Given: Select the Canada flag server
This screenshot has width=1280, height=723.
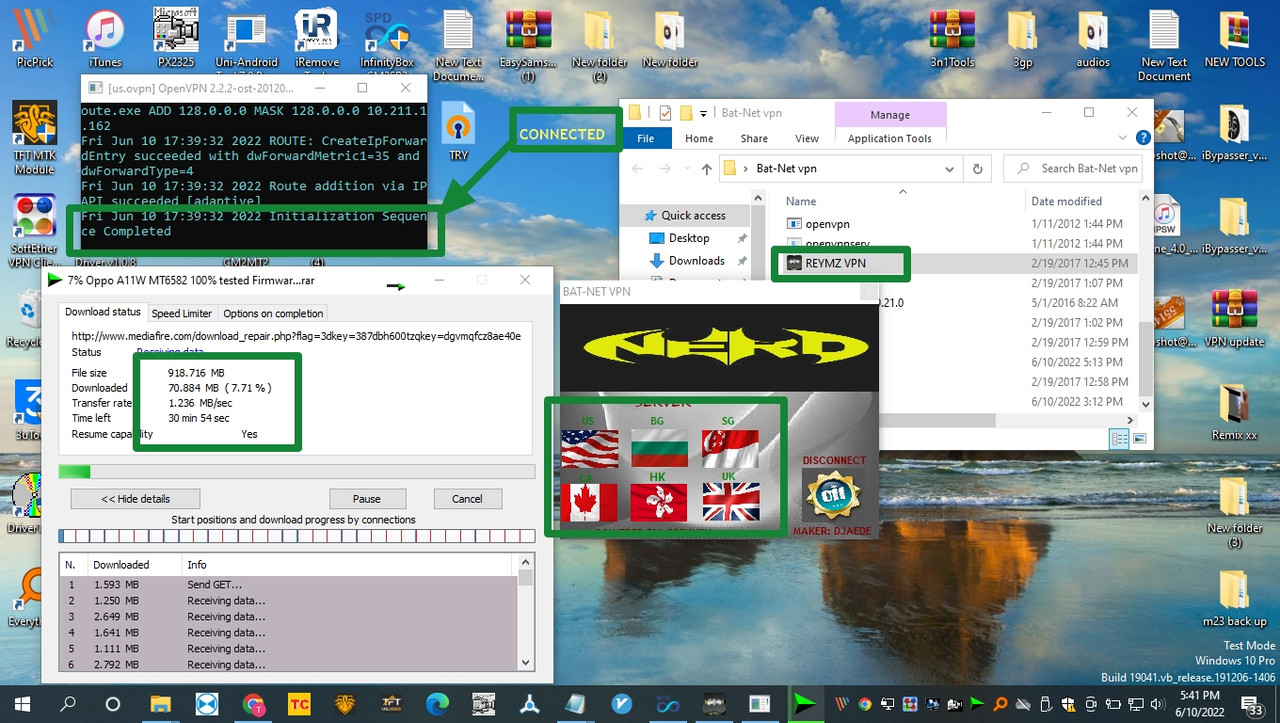Looking at the screenshot, I should coord(590,502).
